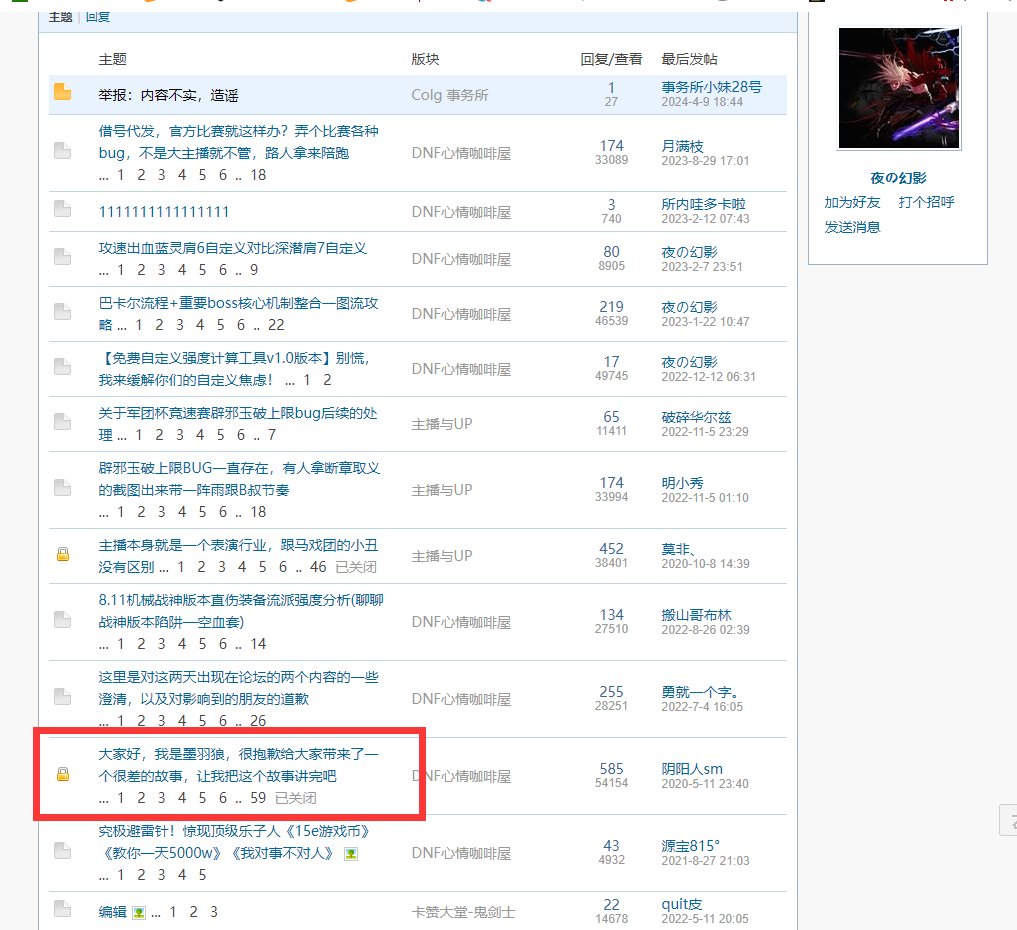Screen dimensions: 1017x930
Task: Click the 夜の幻影 avatar image in sidebar
Action: coord(898,88)
